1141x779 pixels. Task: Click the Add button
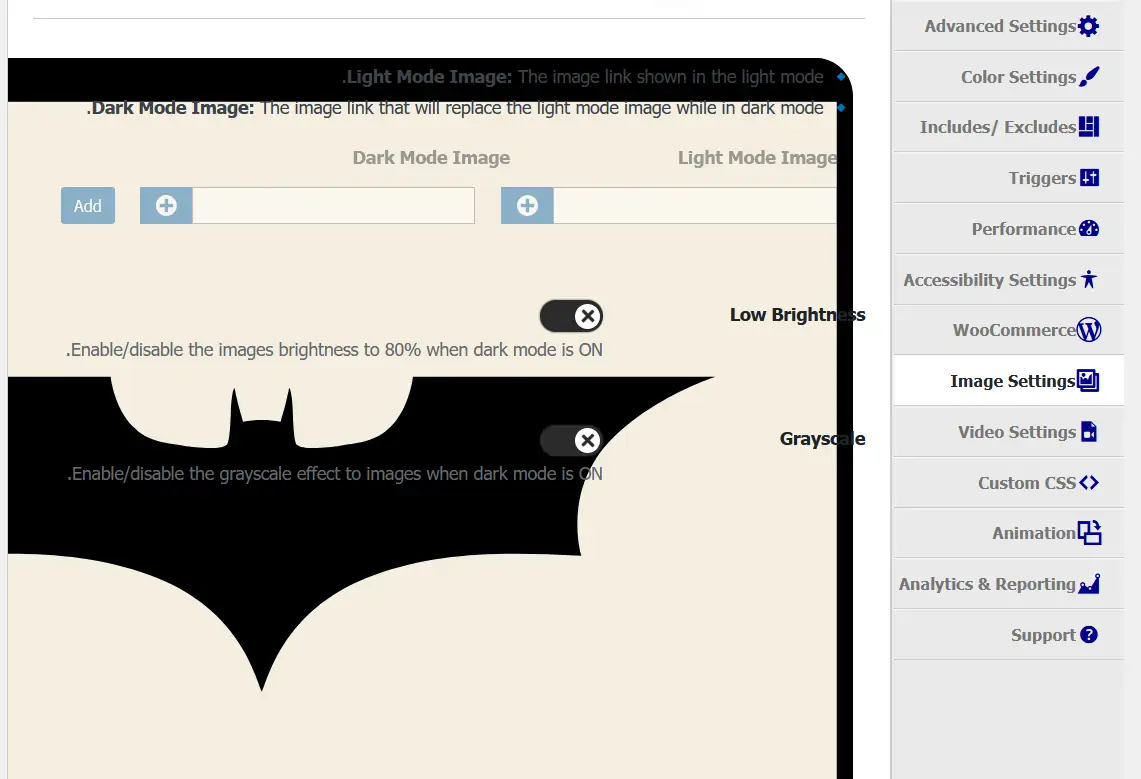point(87,205)
